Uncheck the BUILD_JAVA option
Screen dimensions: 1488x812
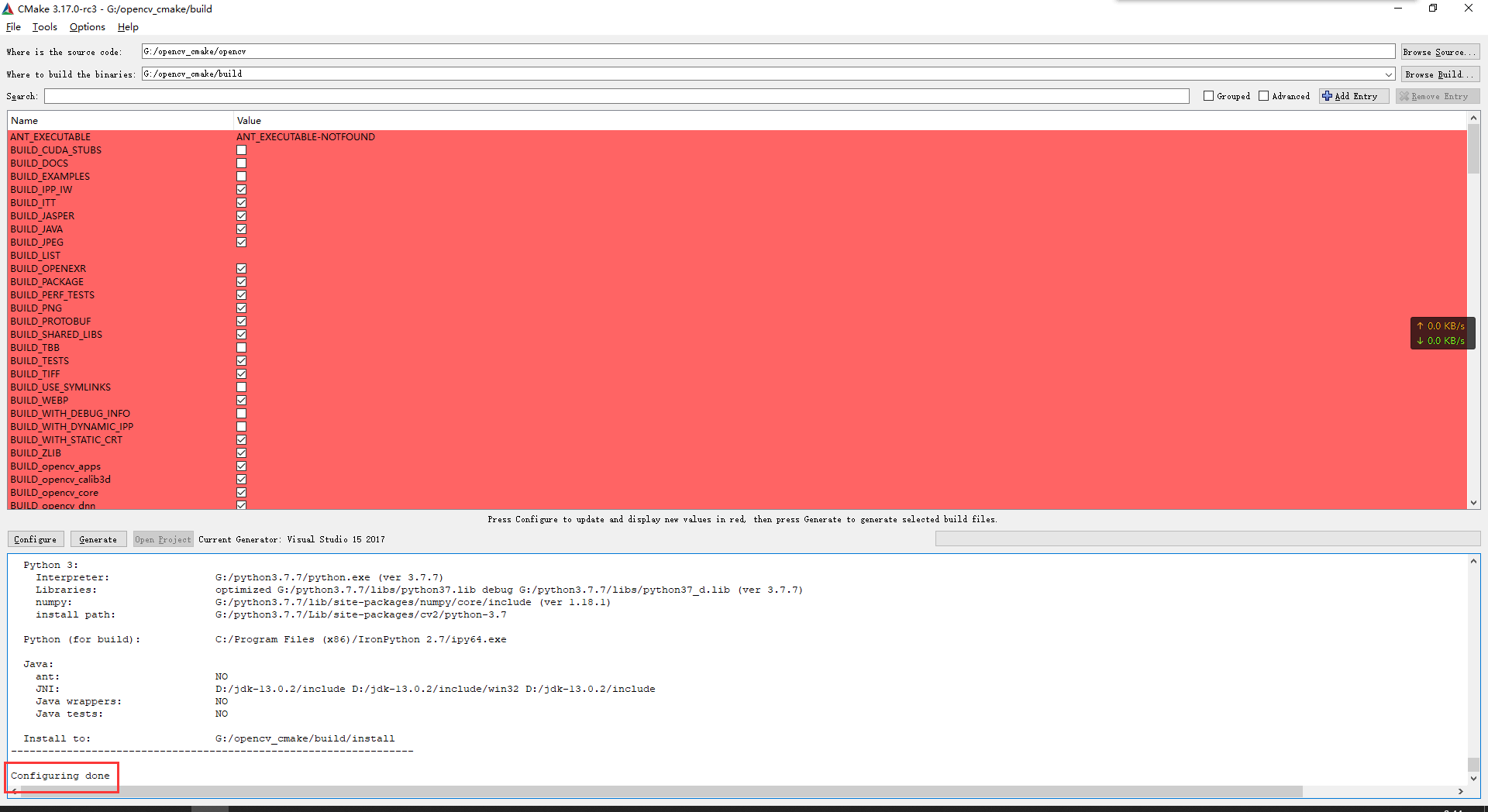pyautogui.click(x=241, y=229)
